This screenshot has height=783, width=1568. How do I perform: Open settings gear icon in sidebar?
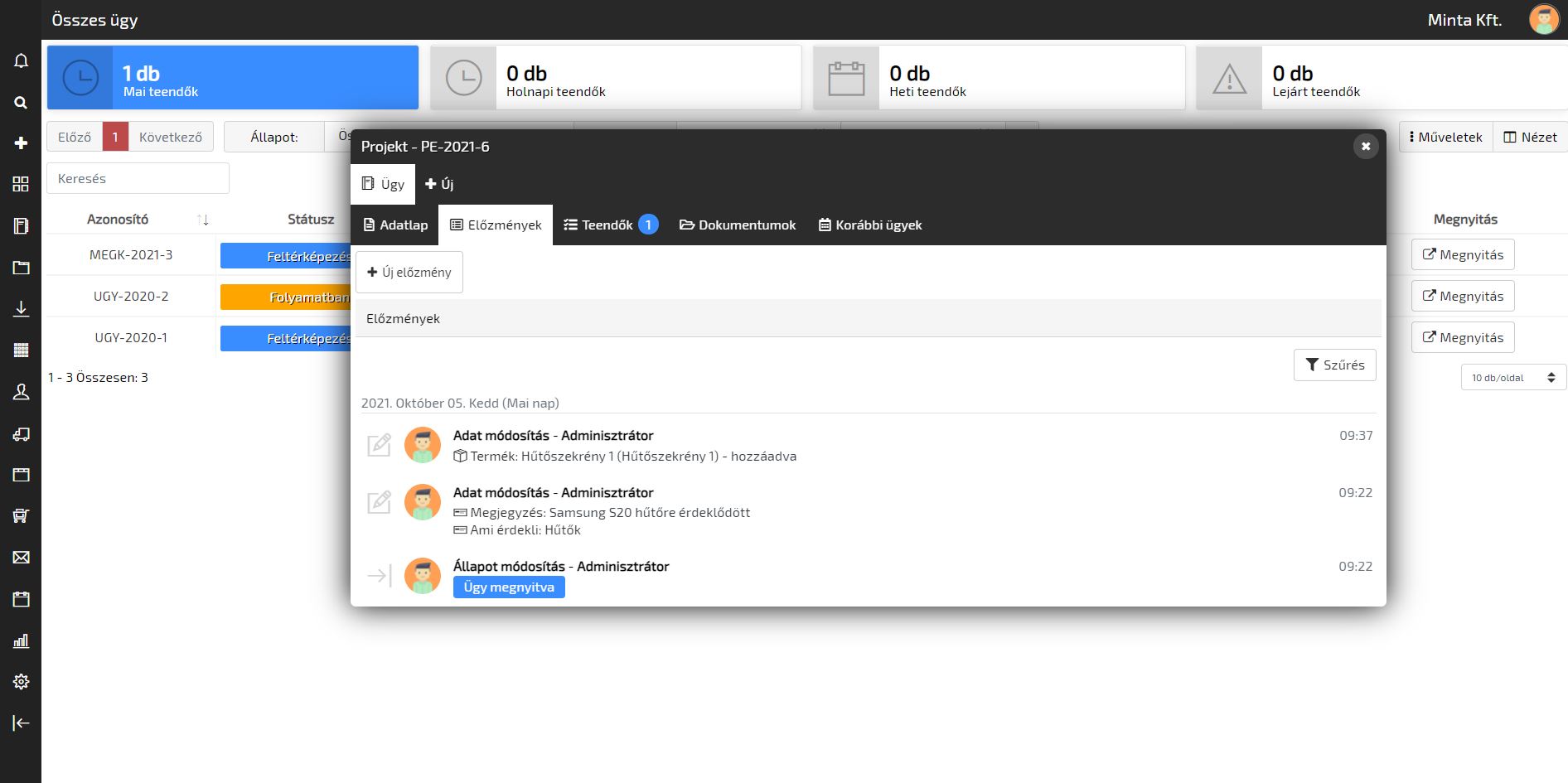pyautogui.click(x=21, y=681)
